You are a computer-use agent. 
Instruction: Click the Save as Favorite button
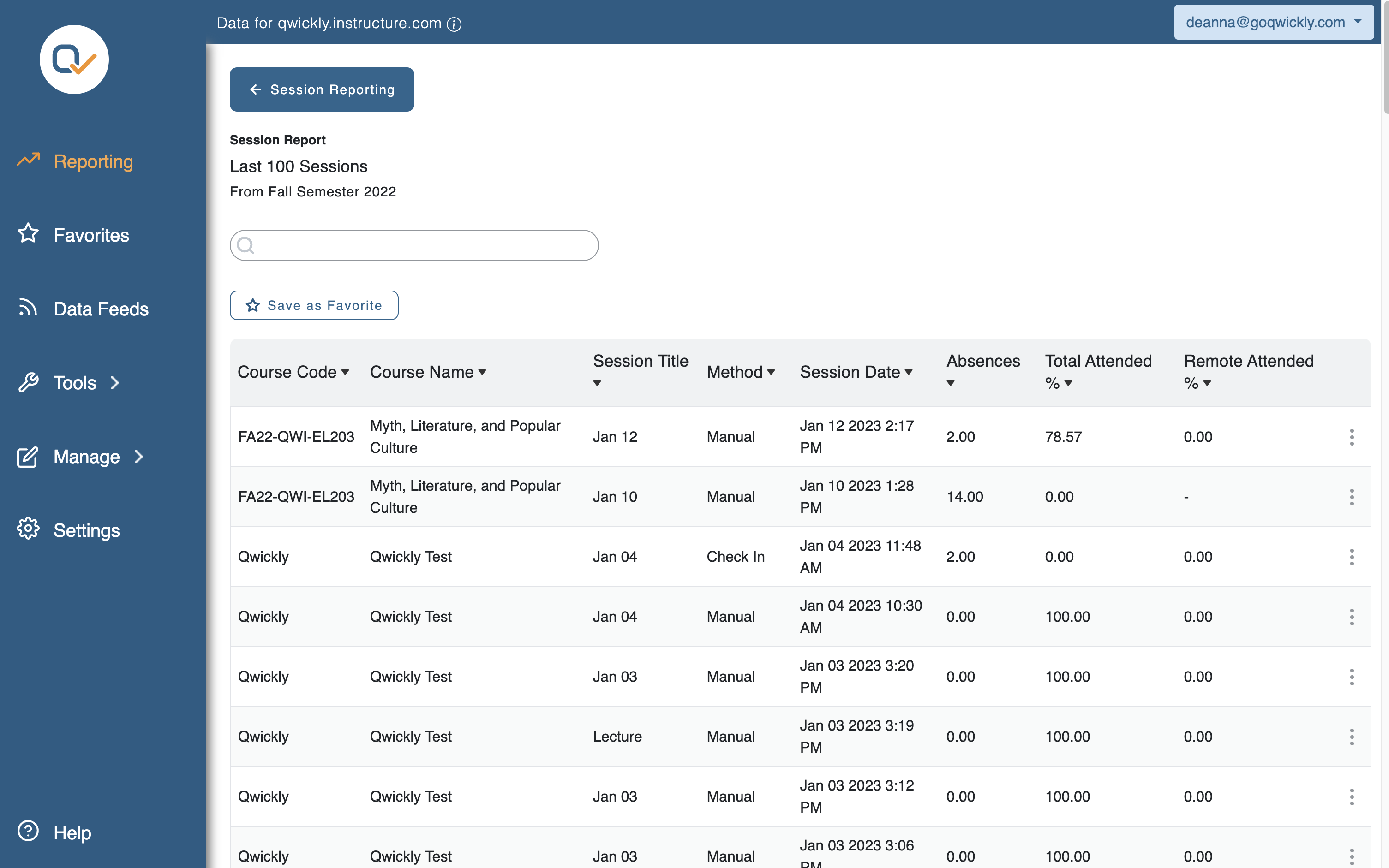[314, 305]
